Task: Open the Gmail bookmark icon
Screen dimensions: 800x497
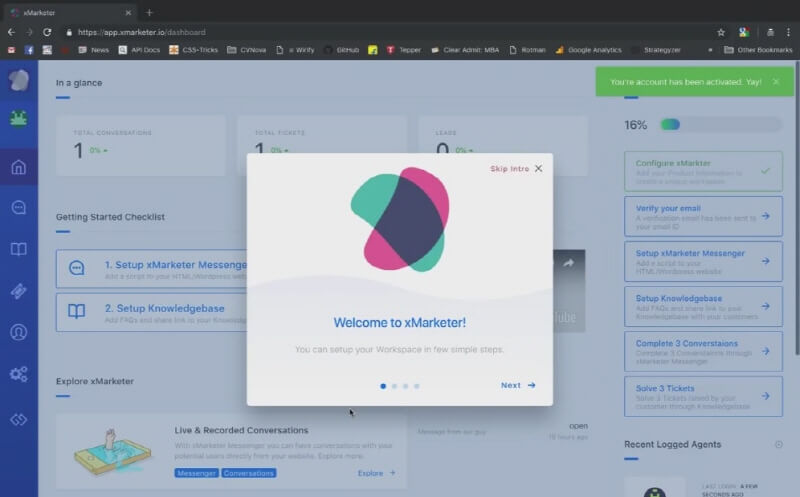Action: click(11, 50)
